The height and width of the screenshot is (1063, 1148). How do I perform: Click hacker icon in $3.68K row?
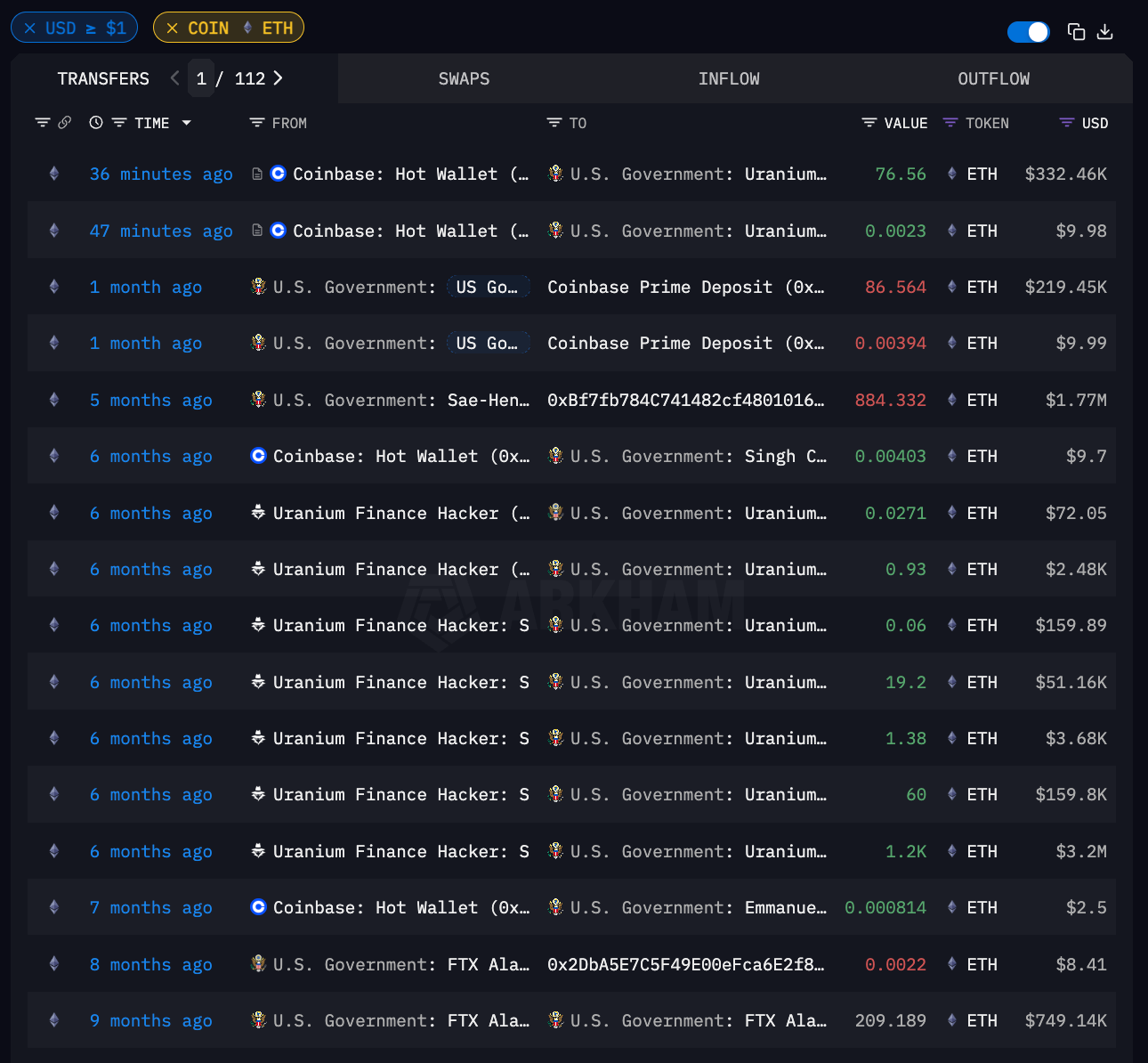tap(259, 738)
